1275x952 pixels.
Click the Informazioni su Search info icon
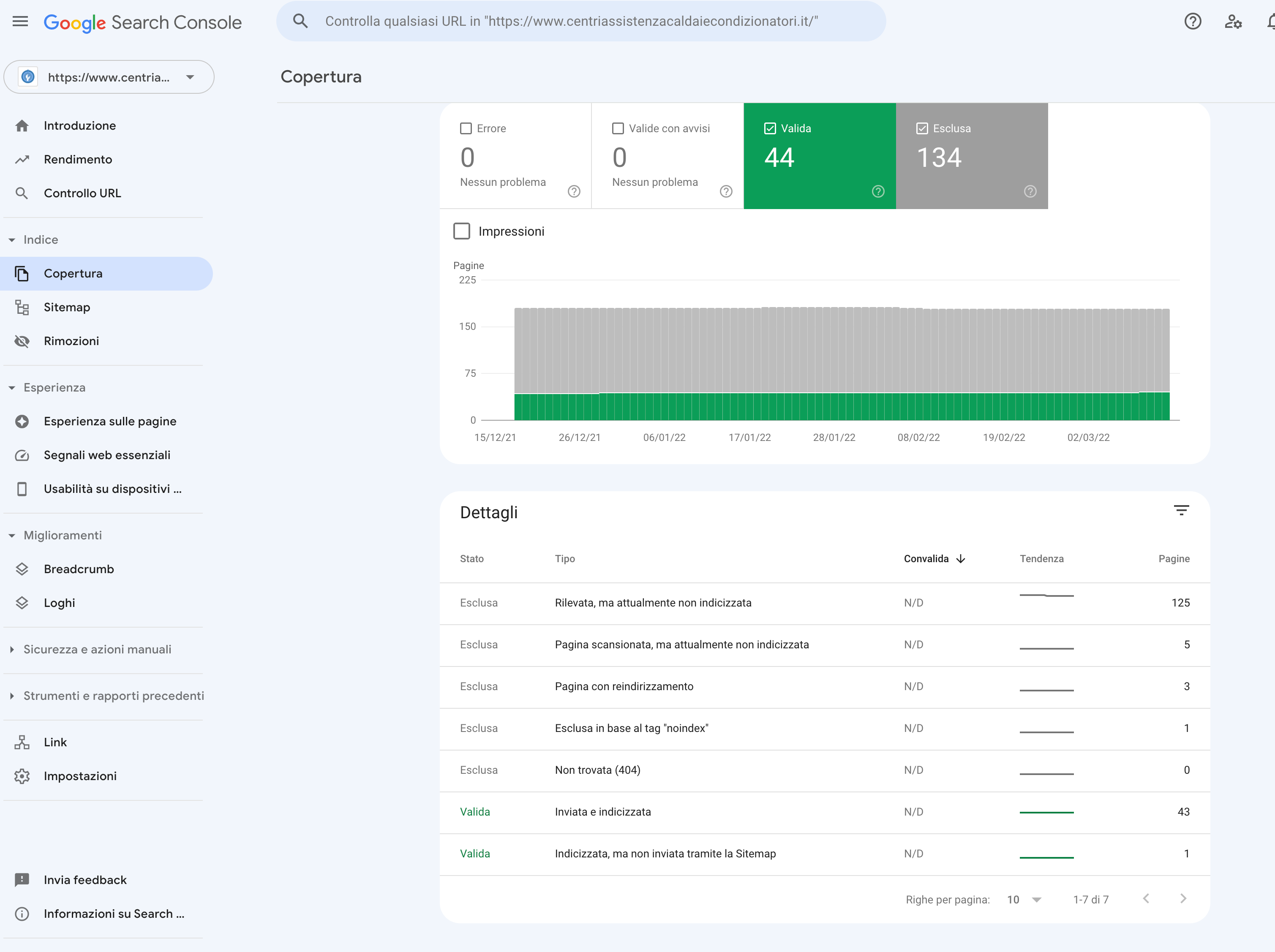[22, 914]
